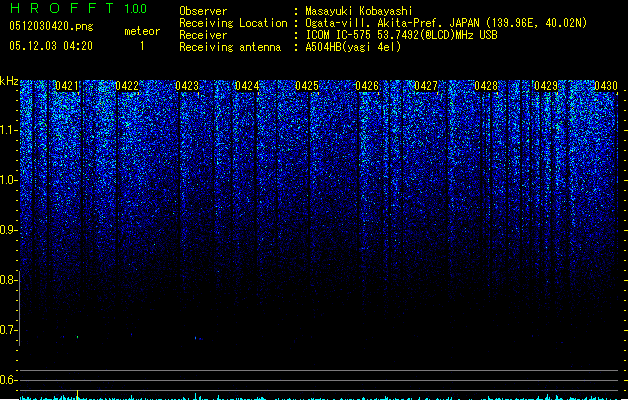Click the 1.0 kHz axis tick label
The width and height of the screenshot is (629, 400).
pos(8,180)
